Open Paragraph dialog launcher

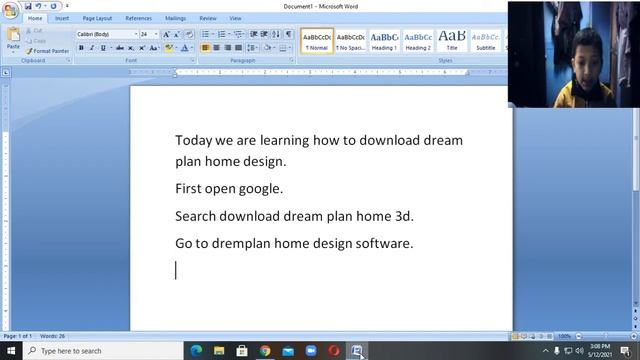point(291,60)
